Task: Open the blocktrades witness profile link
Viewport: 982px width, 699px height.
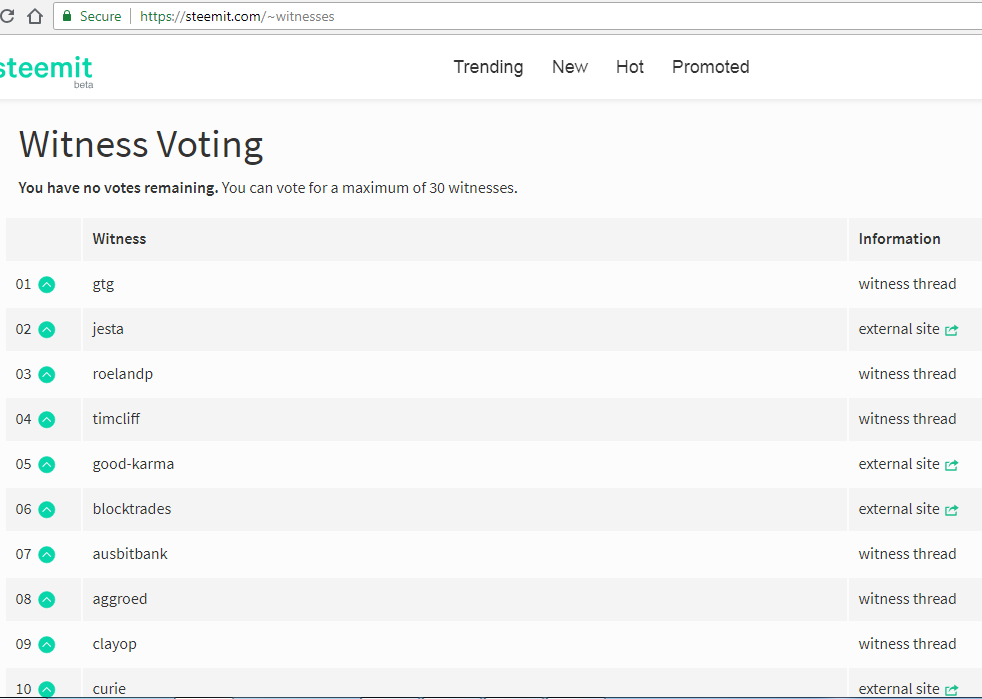Action: pyautogui.click(x=132, y=509)
